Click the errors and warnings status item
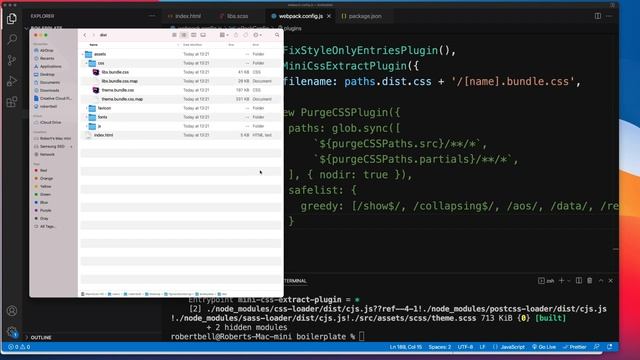The width and height of the screenshot is (640, 360). 19,347
